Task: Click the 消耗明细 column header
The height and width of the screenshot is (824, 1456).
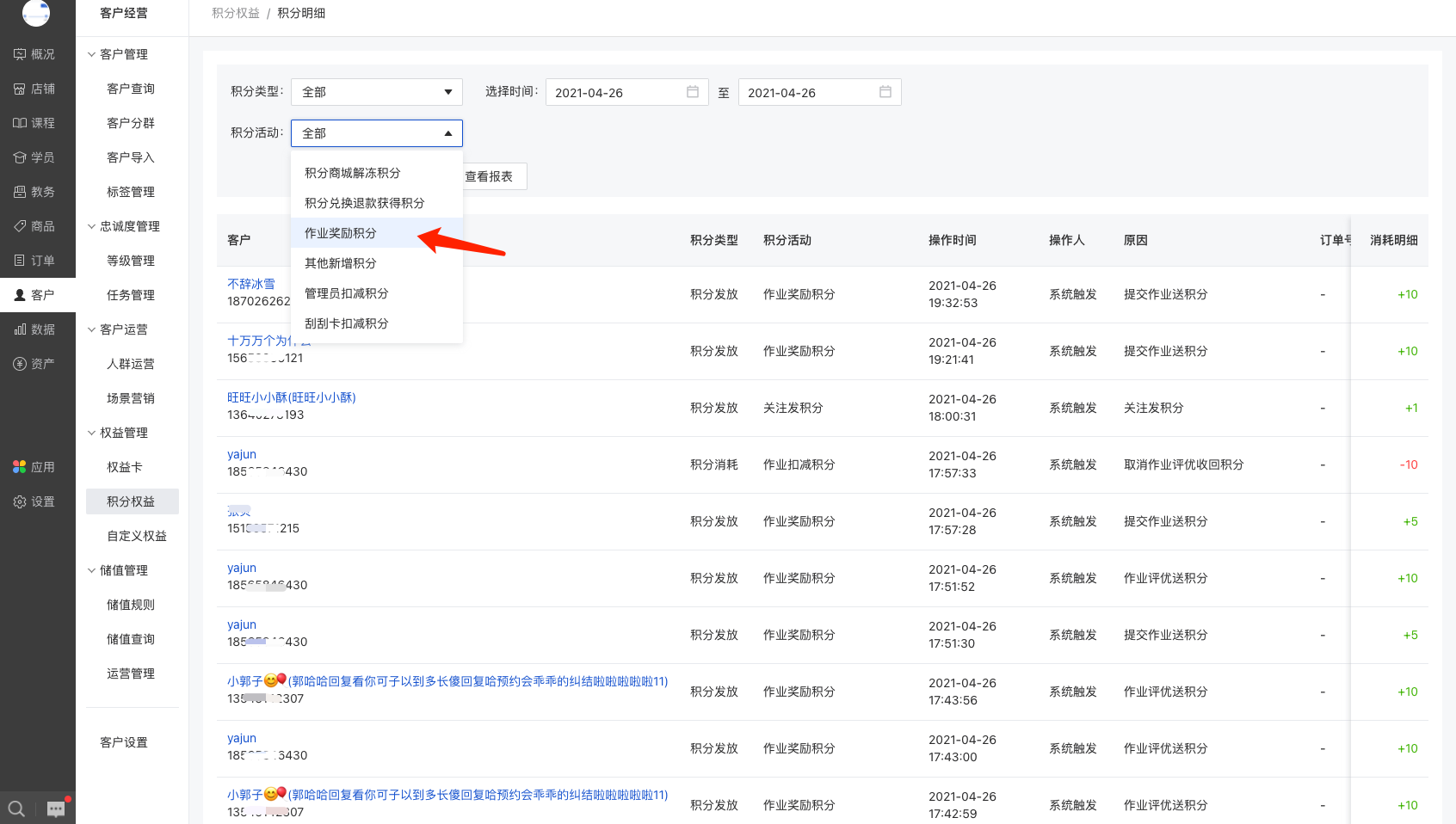Action: pyautogui.click(x=1394, y=240)
